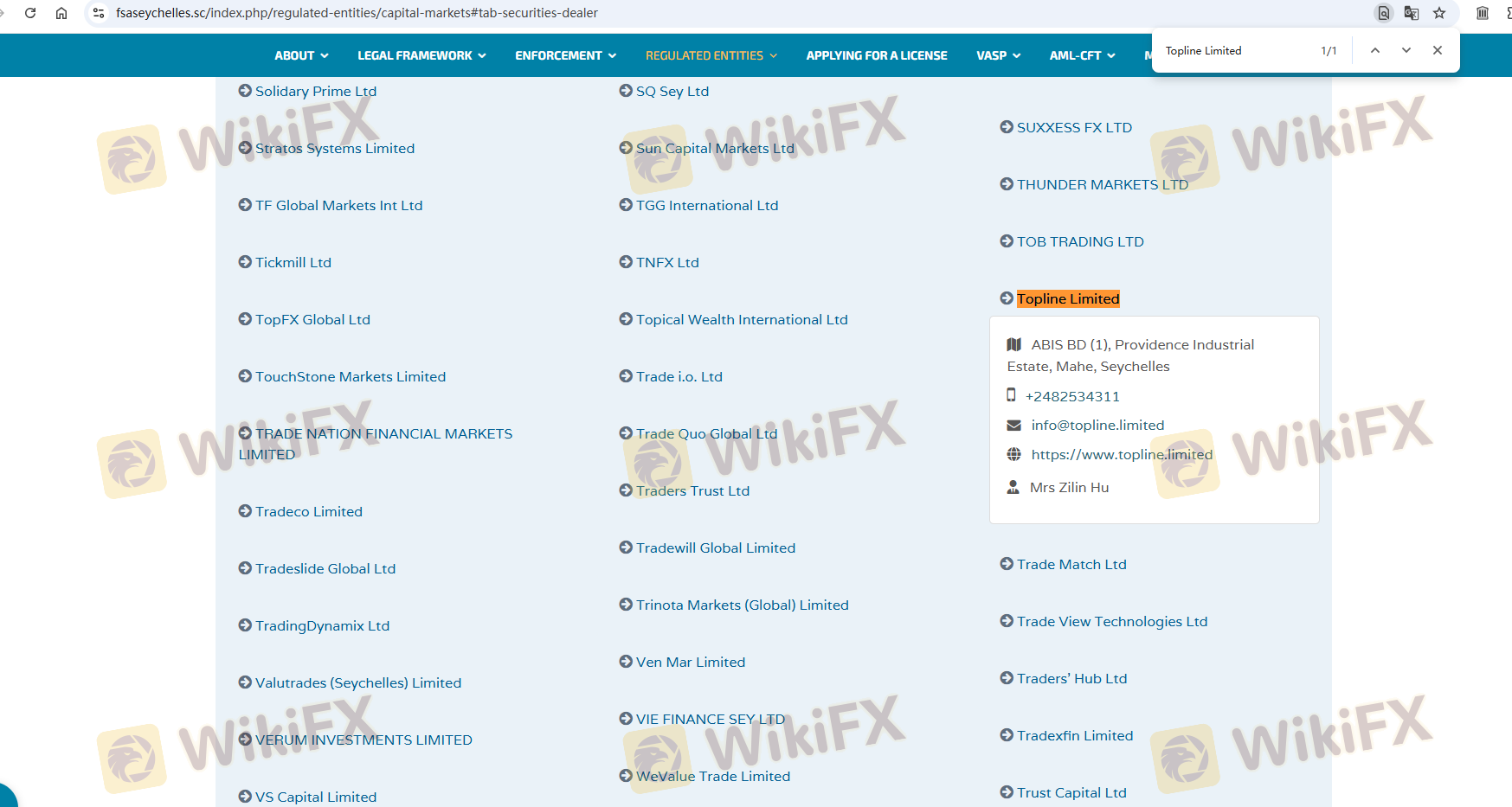Open TRADE NATION FINANCIAL MARKETS LIMITED entry

tap(376, 444)
